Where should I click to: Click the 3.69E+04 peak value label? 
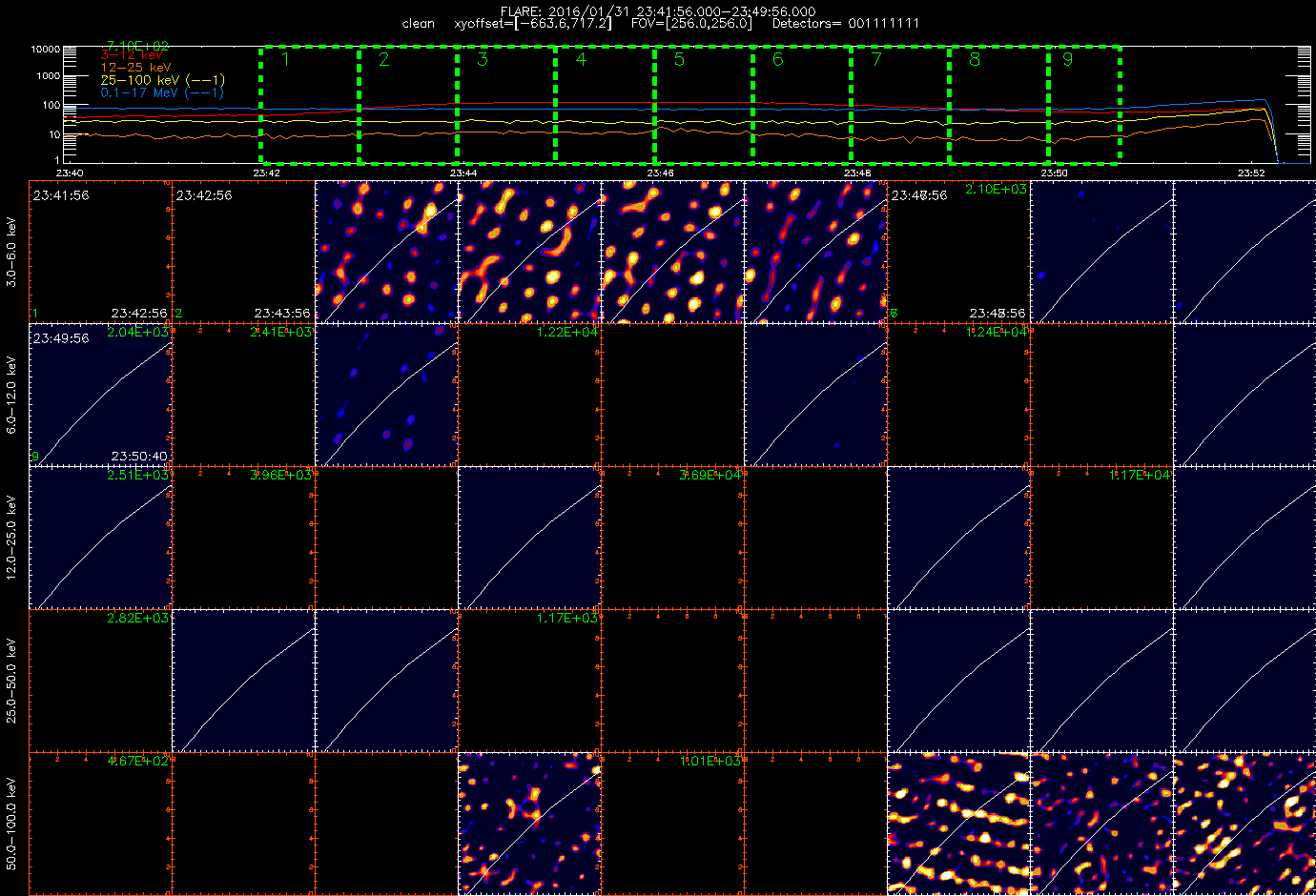tap(710, 476)
